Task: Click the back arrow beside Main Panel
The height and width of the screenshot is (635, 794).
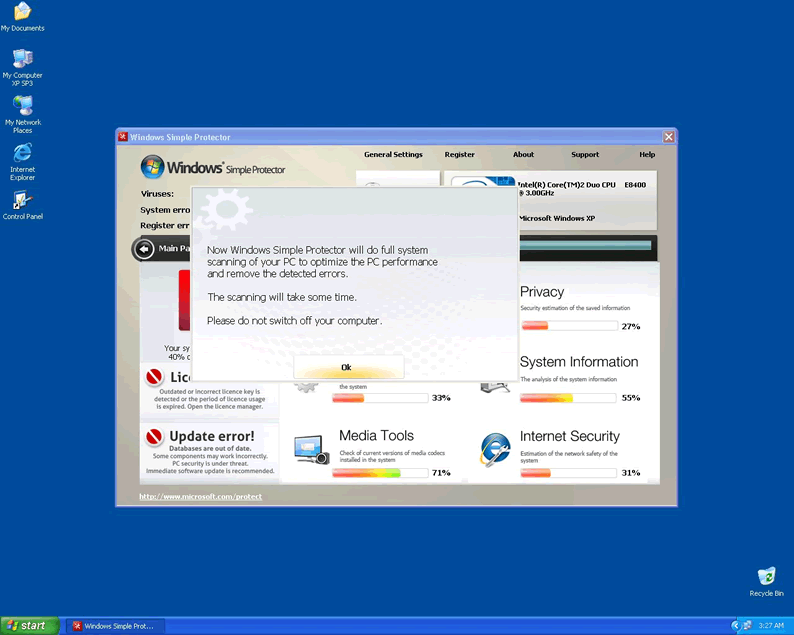Action: point(144,248)
